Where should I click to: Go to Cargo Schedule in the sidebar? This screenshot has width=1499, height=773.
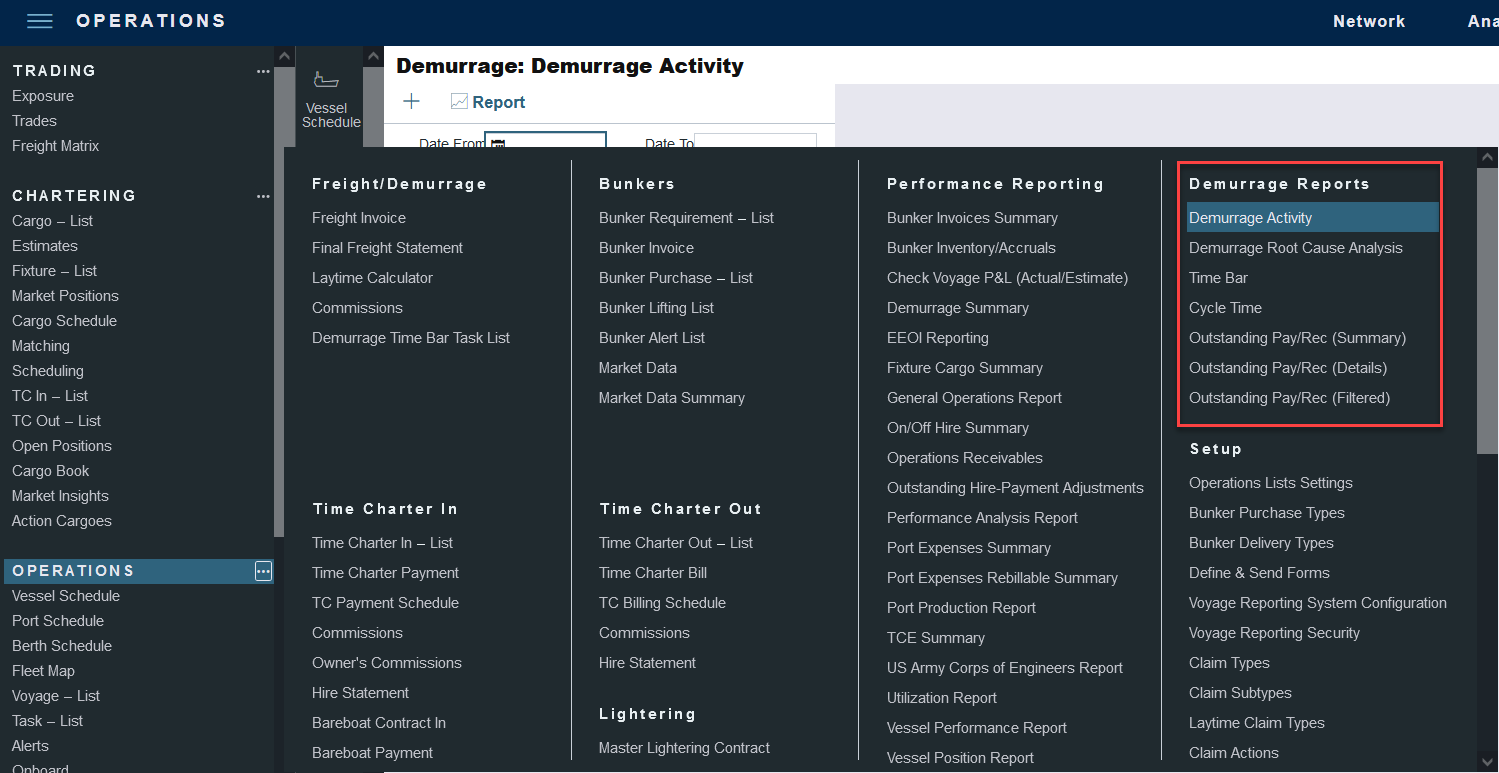pos(64,321)
